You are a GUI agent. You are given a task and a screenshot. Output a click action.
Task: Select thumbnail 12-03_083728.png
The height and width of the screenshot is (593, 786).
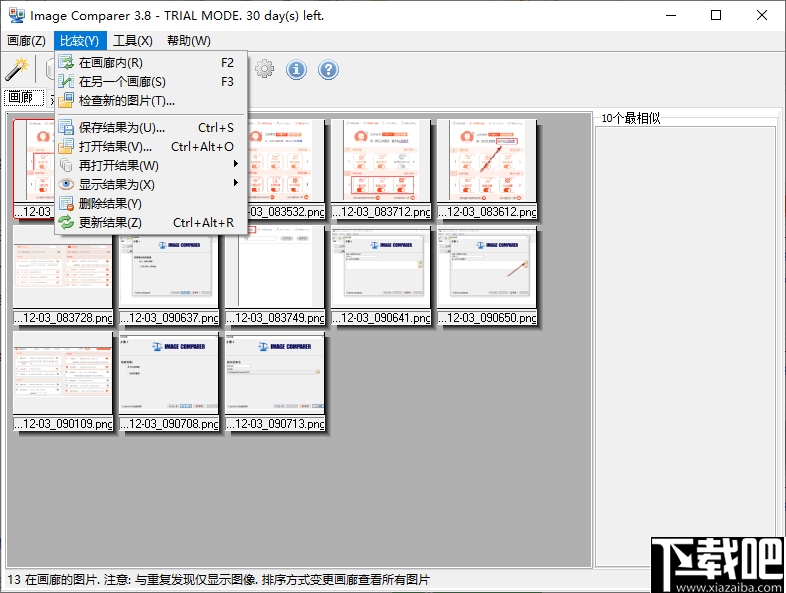(x=63, y=275)
